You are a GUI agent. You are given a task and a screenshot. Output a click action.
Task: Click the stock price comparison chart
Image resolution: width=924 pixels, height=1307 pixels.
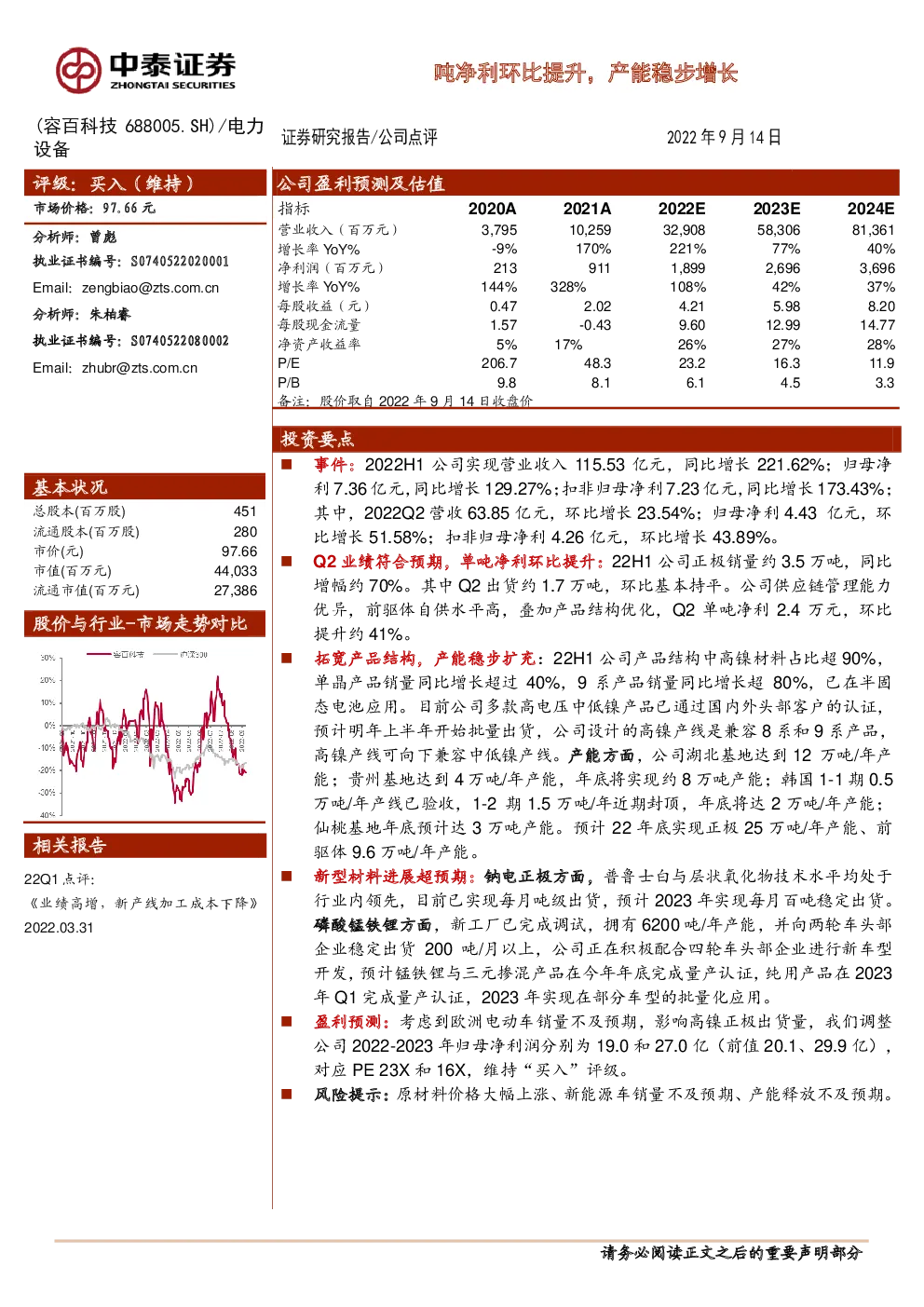[x=144, y=732]
